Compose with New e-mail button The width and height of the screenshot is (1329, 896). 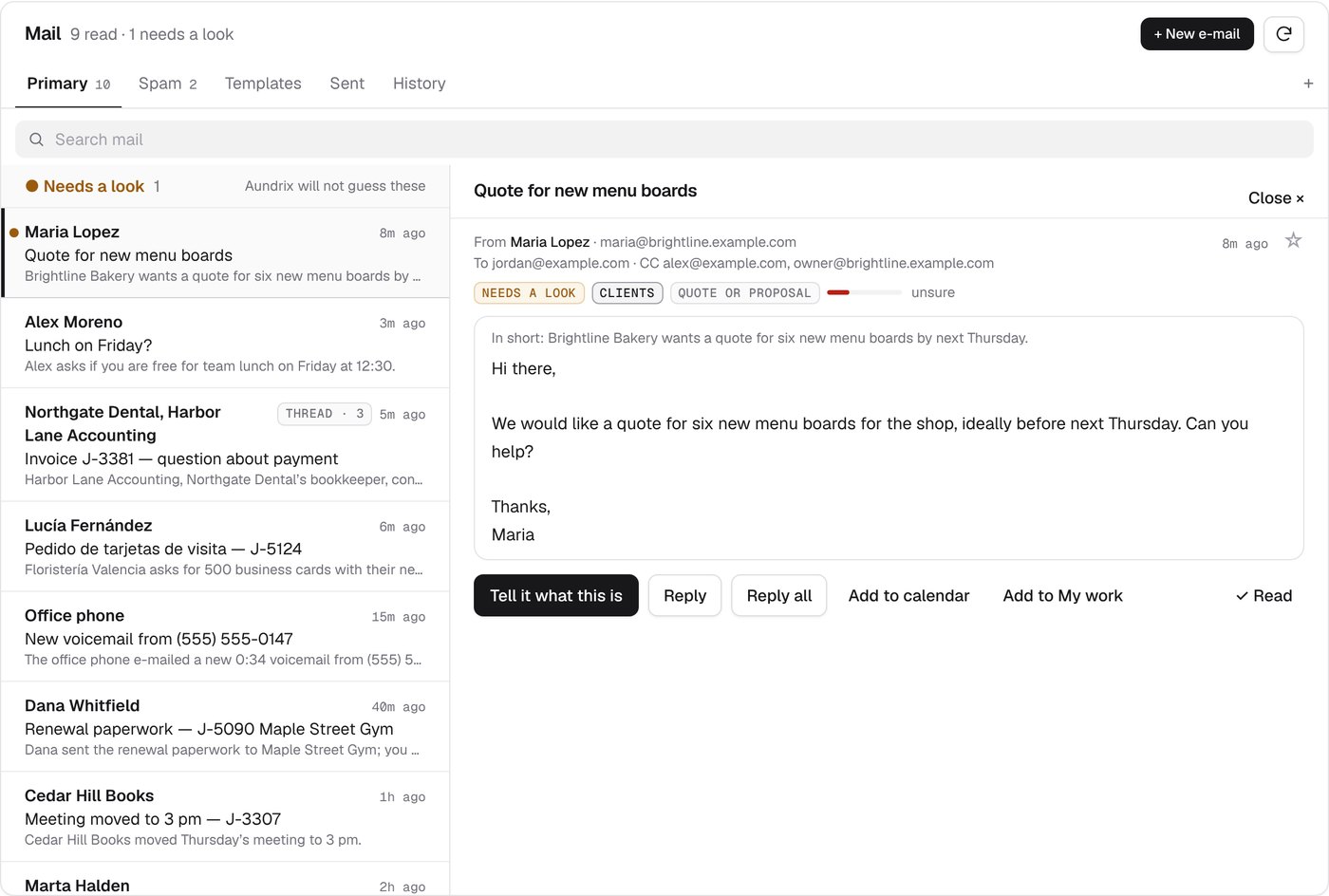1197,34
